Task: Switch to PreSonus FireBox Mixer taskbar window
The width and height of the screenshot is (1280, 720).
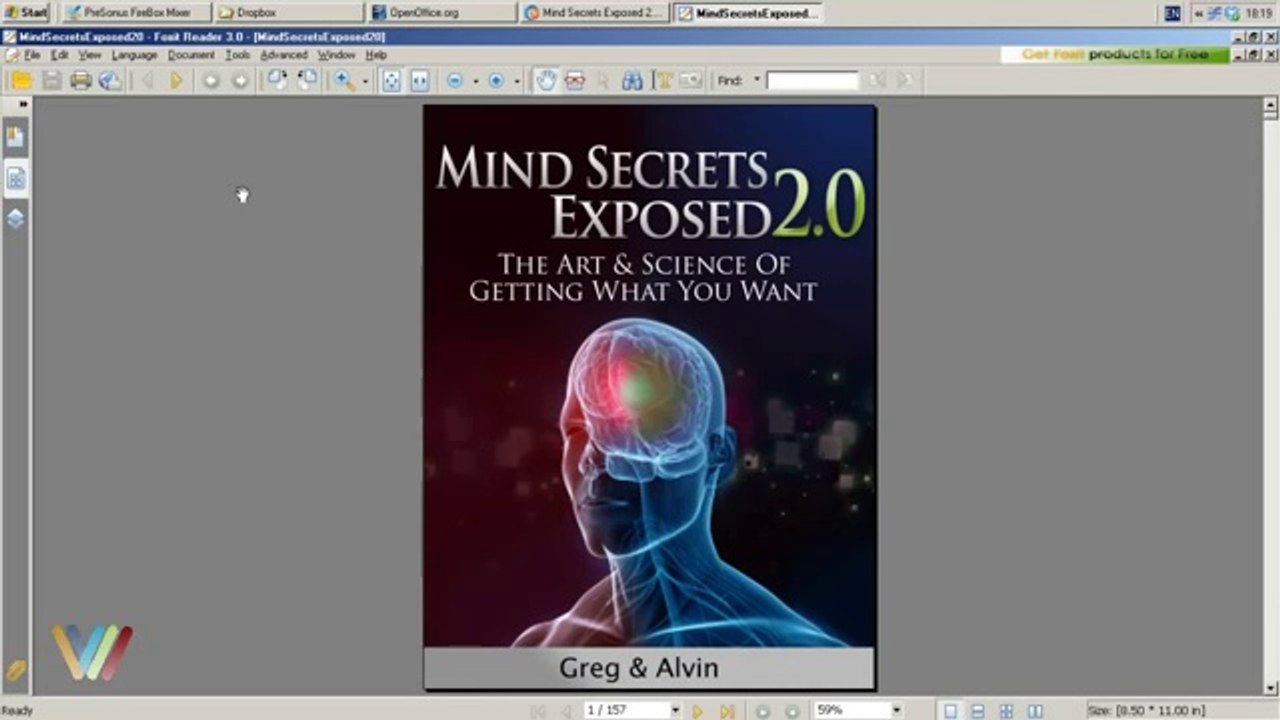Action: tap(137, 13)
